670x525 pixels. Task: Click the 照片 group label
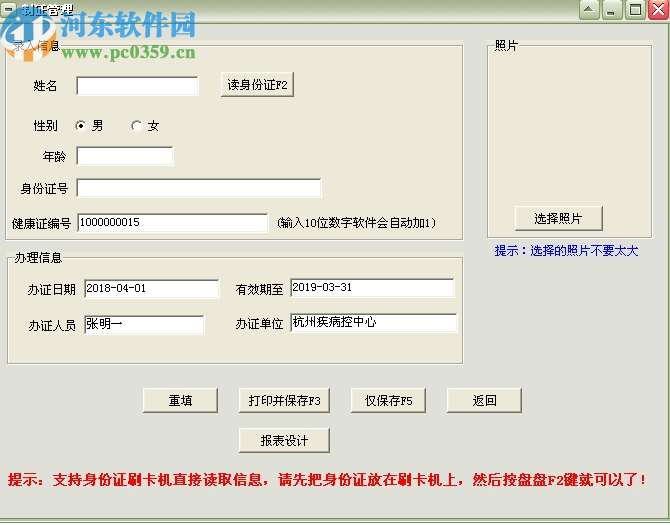(x=506, y=45)
